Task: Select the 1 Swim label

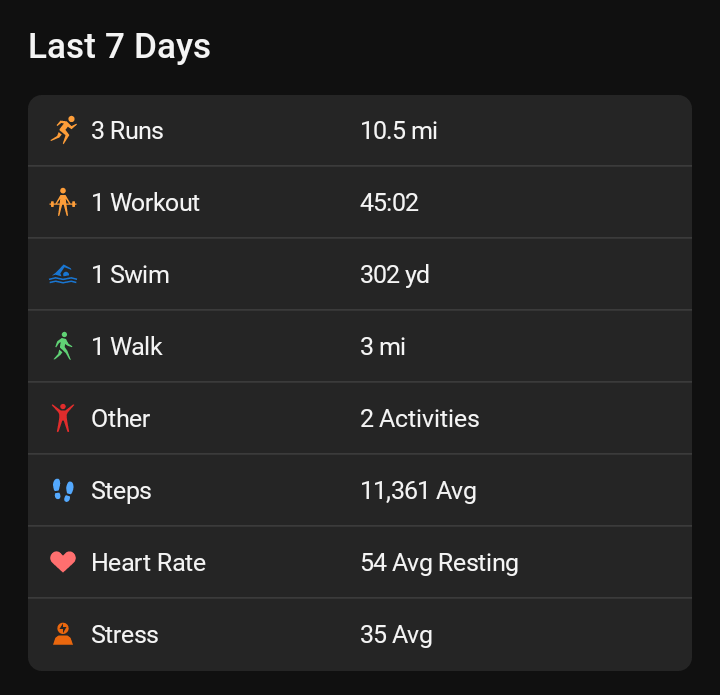Action: [130, 274]
